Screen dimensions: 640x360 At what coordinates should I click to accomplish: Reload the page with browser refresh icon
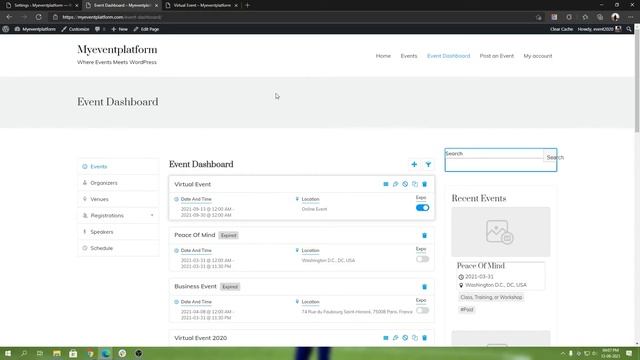click(38, 17)
